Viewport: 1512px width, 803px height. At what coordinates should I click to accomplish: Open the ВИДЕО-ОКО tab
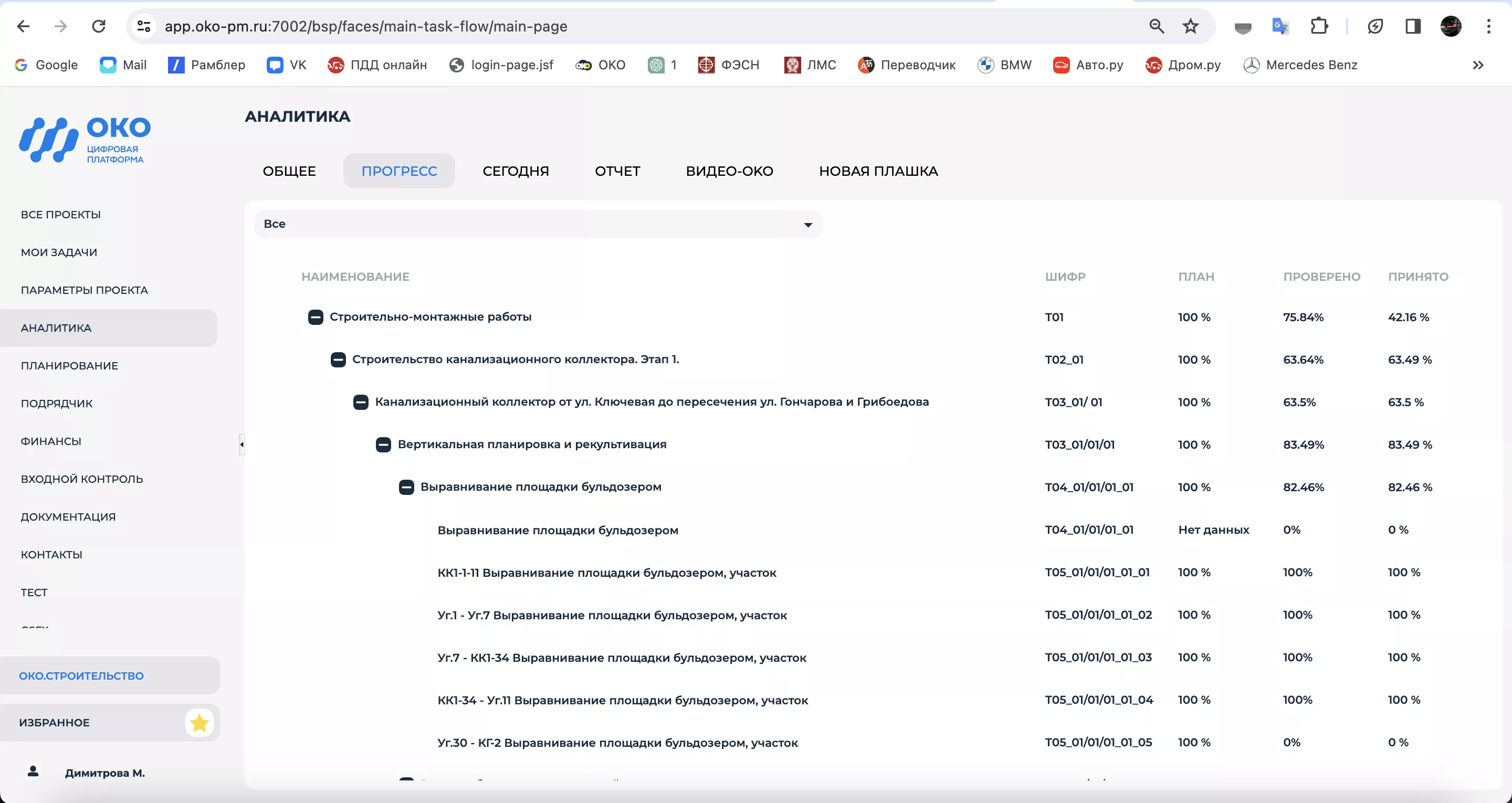(728, 171)
